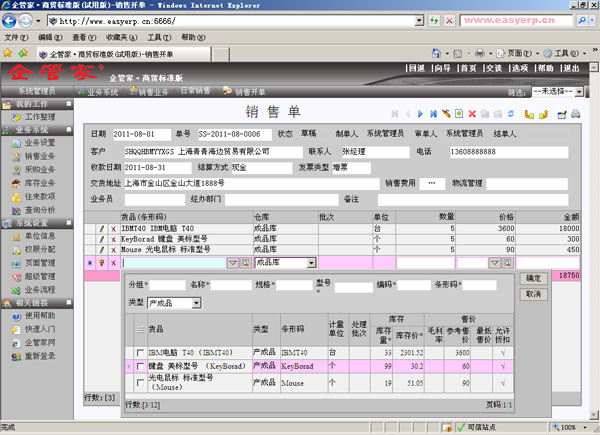Open 工作整理 in sidebar
600x435 pixels.
click(40, 117)
